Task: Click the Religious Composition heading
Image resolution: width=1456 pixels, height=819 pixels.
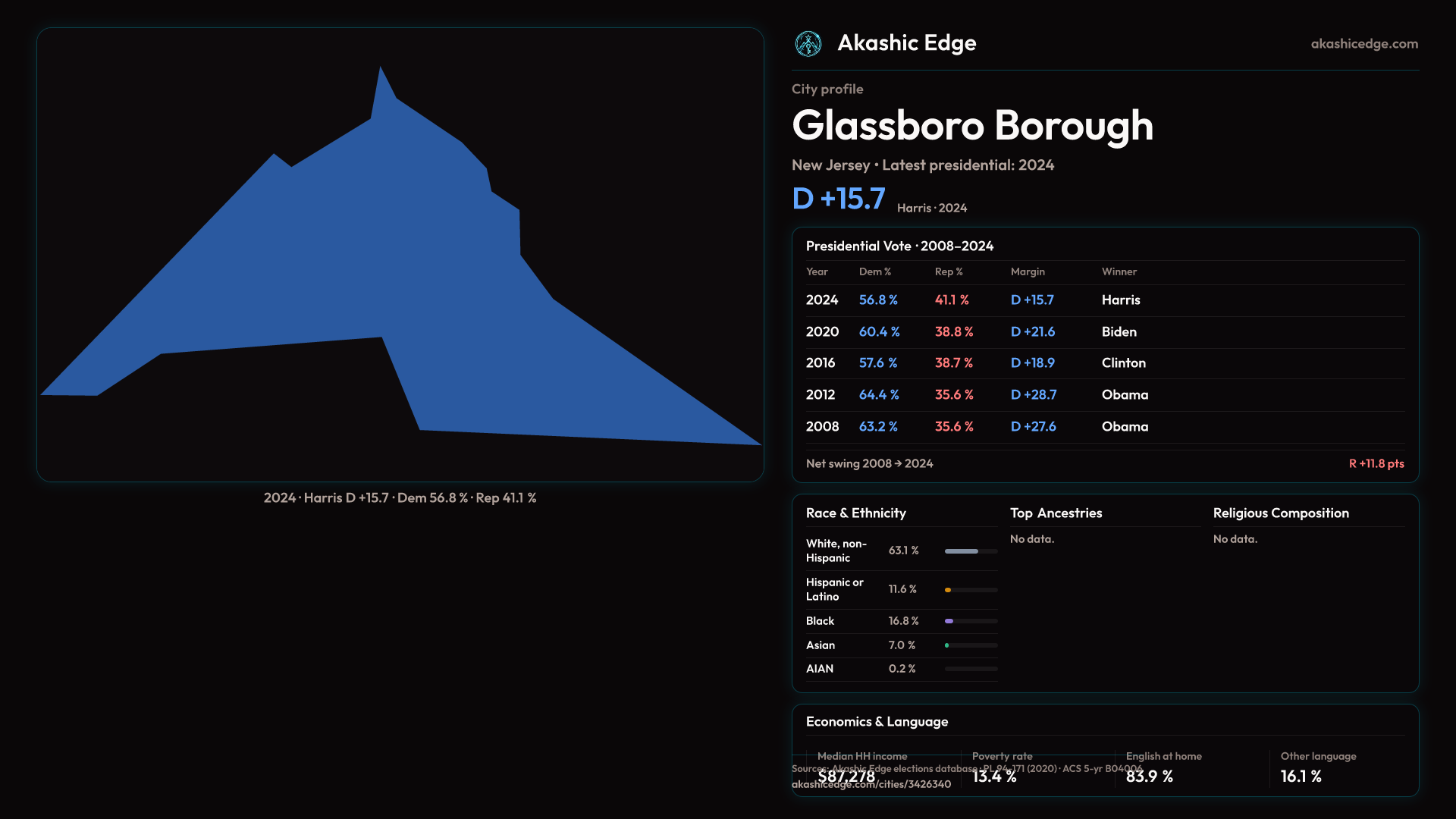Action: click(x=1280, y=513)
